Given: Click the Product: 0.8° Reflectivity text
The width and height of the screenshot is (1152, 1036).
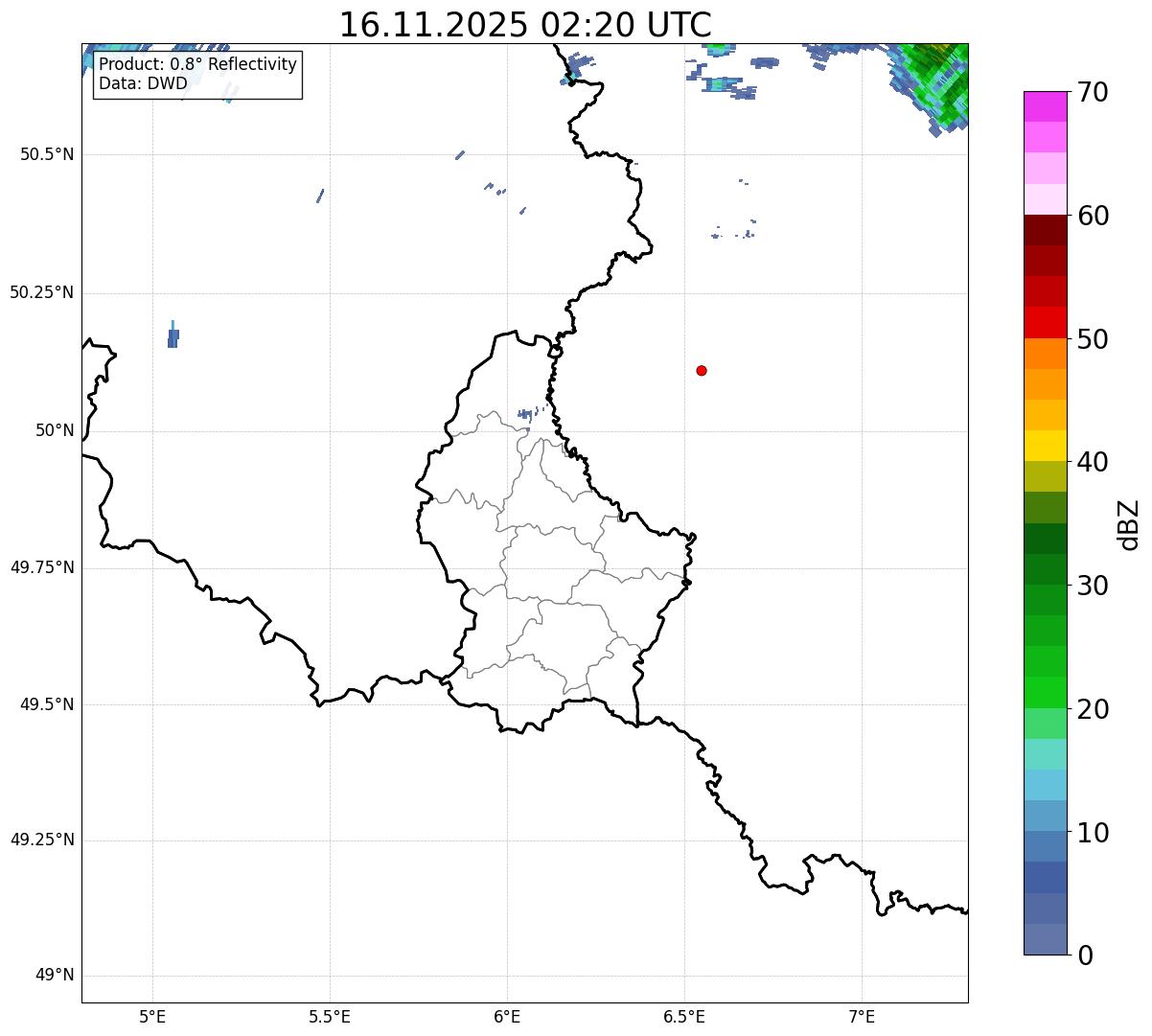Looking at the screenshot, I should [197, 64].
